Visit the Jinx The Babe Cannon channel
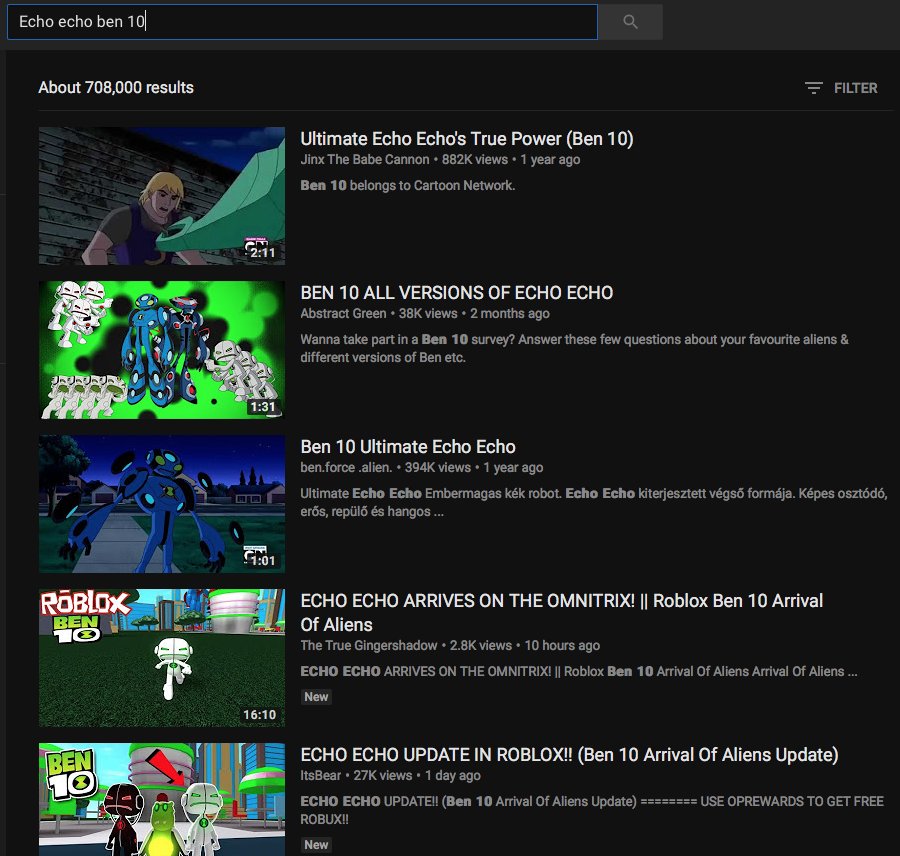 (x=364, y=160)
